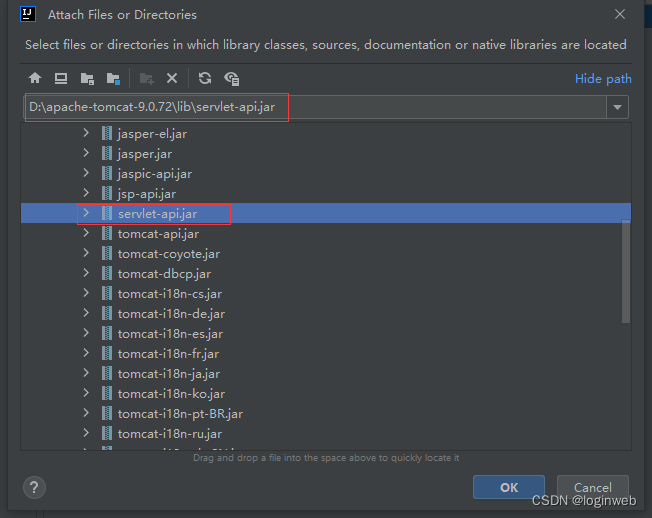The height and width of the screenshot is (518, 652).
Task: Expand the tomcat-i18n-ja.jar node
Action: [86, 373]
